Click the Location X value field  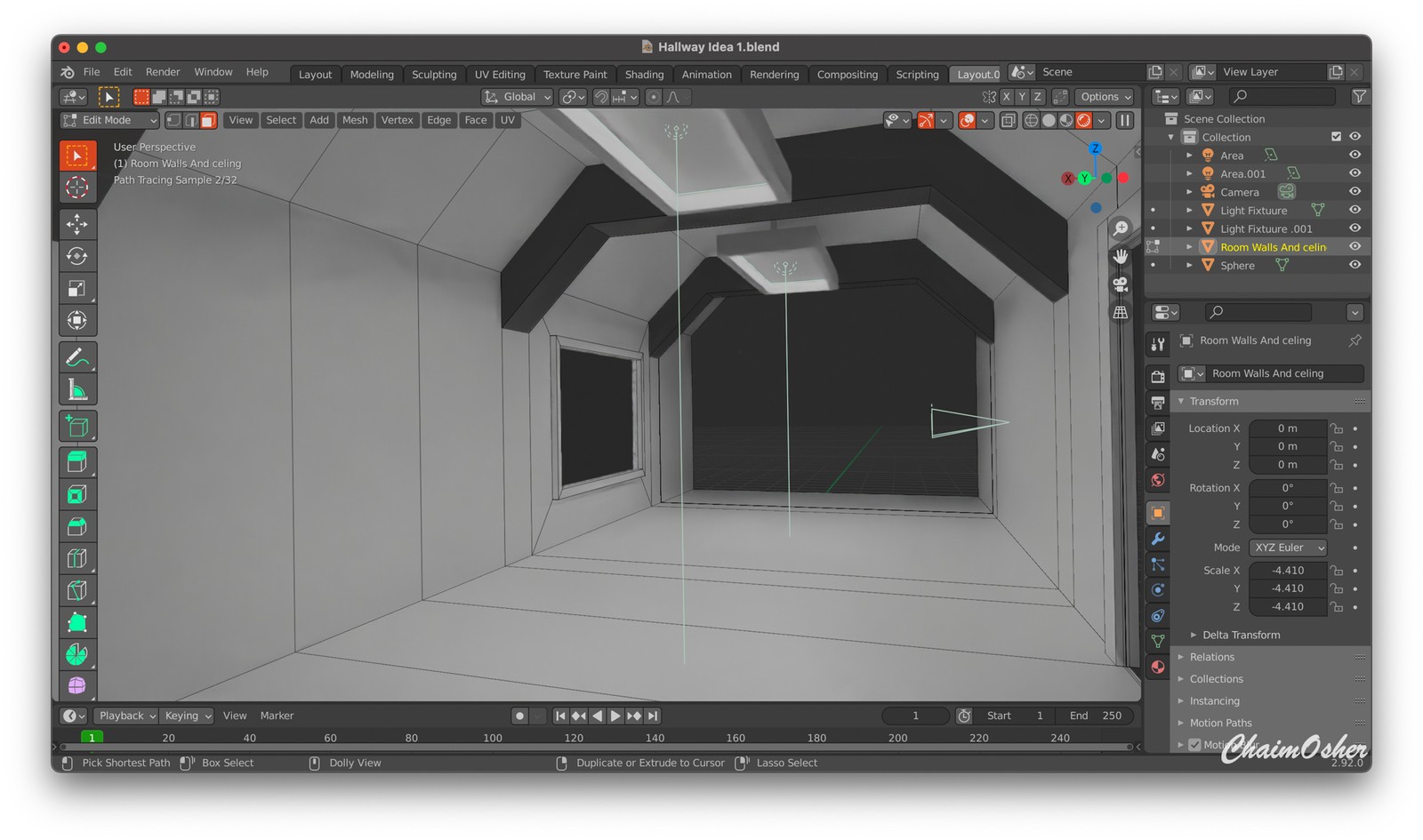[x=1287, y=428]
